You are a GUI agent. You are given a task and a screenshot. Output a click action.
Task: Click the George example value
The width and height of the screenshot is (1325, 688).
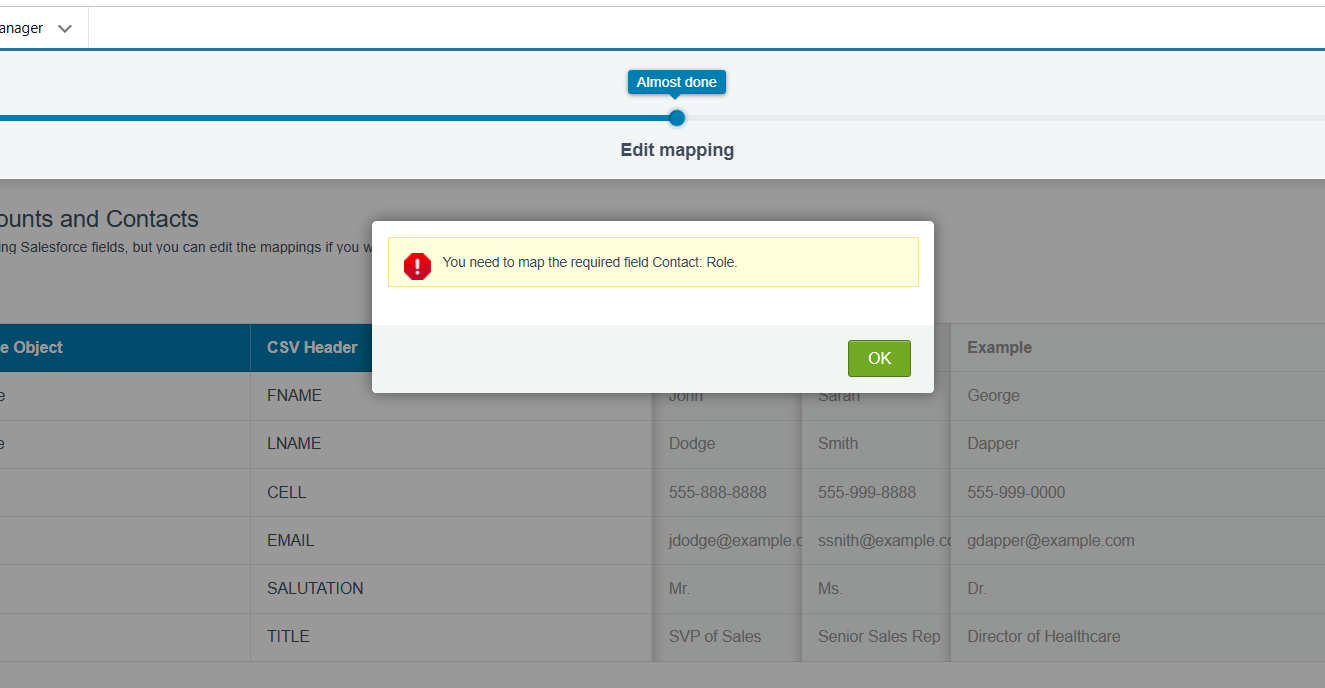tap(993, 395)
